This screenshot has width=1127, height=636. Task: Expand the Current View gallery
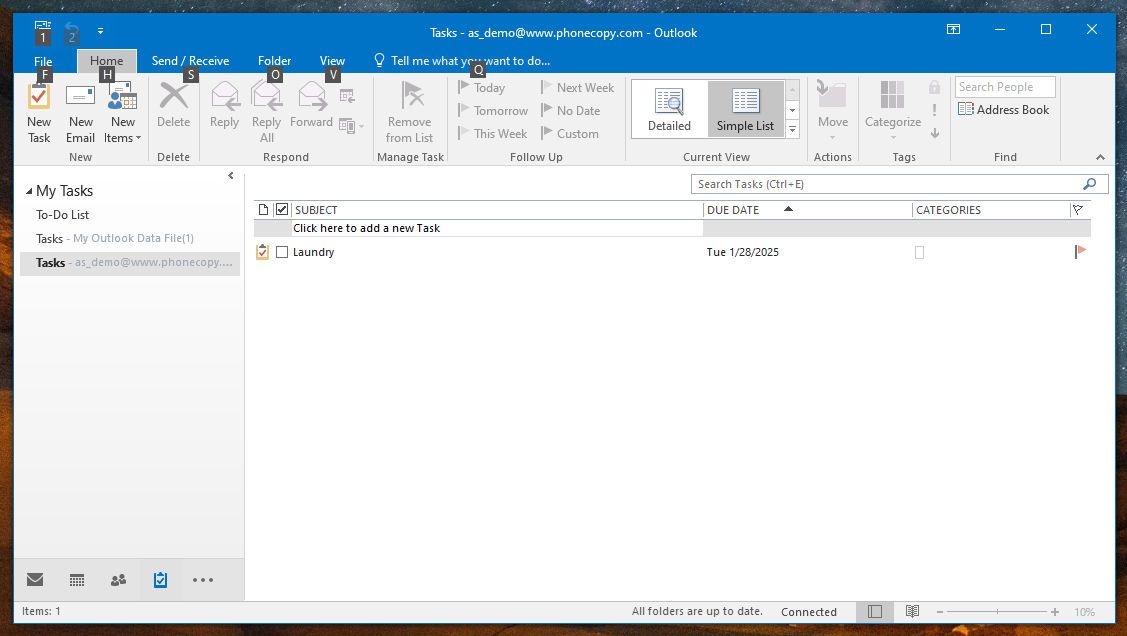click(792, 129)
